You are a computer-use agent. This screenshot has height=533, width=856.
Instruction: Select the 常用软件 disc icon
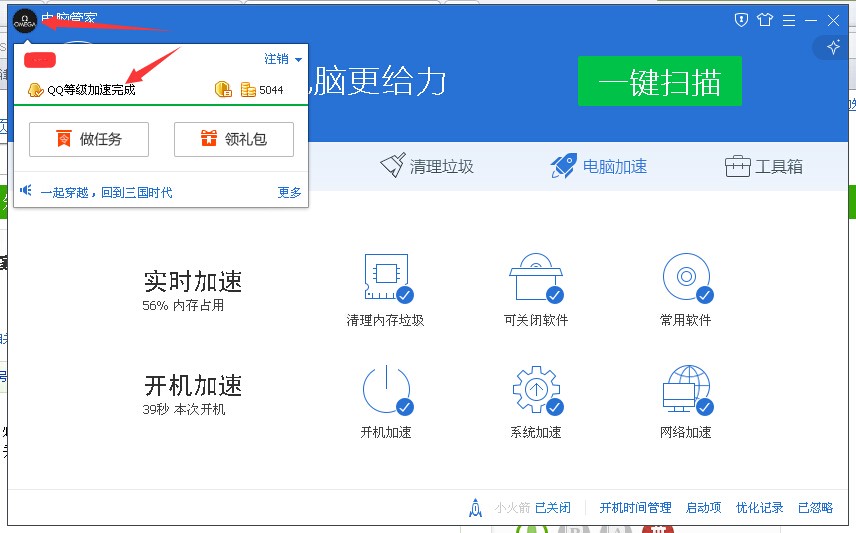pyautogui.click(x=688, y=277)
